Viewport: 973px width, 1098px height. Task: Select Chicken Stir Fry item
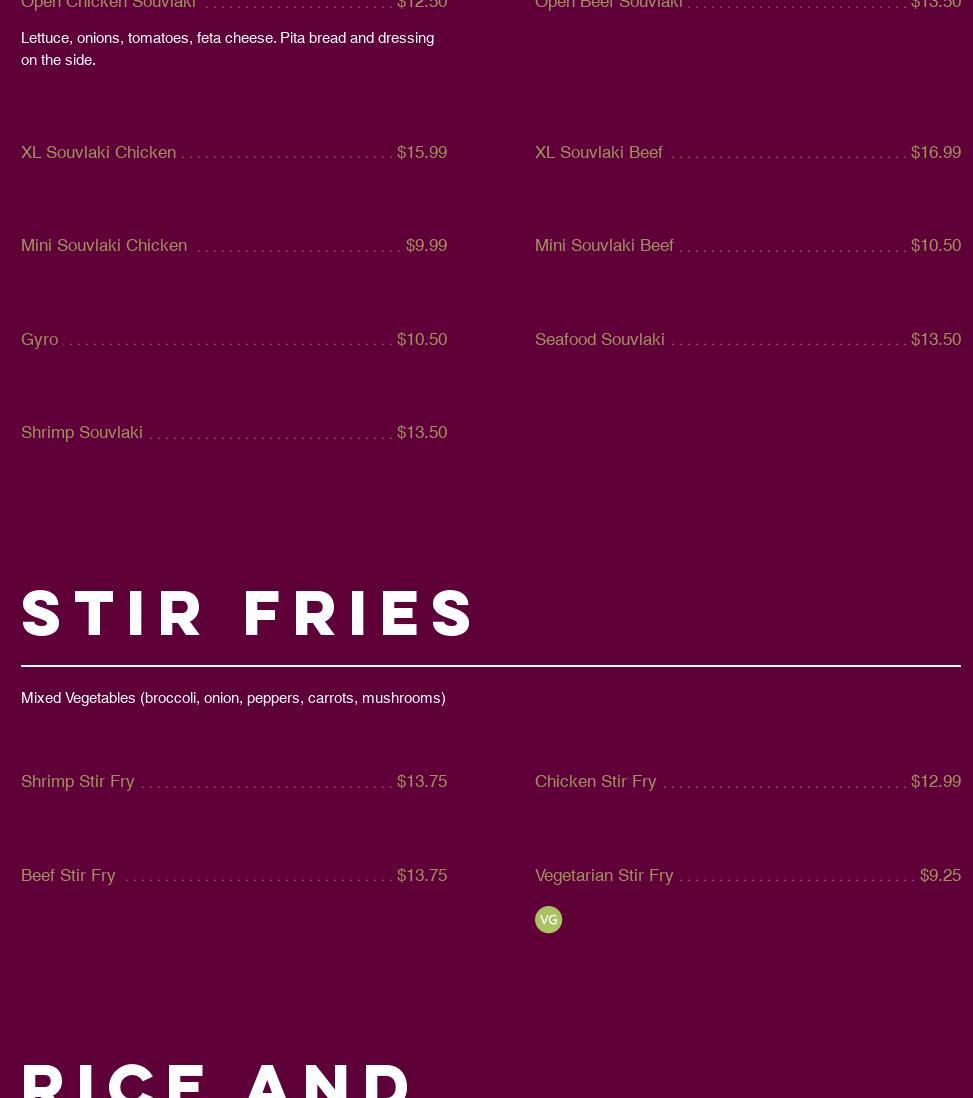[595, 781]
